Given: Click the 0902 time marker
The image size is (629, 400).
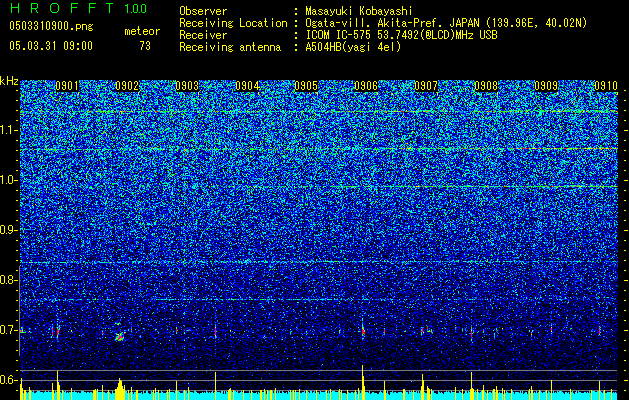Looking at the screenshot, I should [127, 86].
